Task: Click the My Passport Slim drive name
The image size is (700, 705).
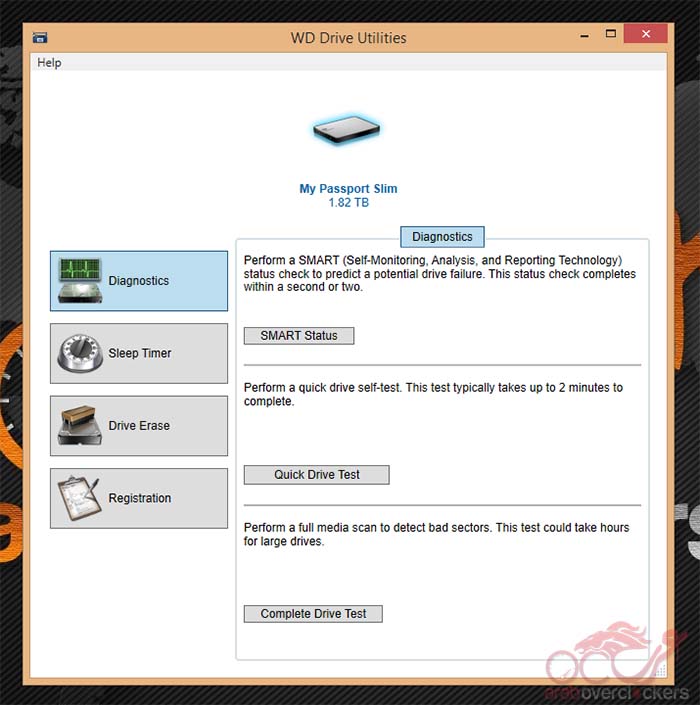Action: [348, 188]
